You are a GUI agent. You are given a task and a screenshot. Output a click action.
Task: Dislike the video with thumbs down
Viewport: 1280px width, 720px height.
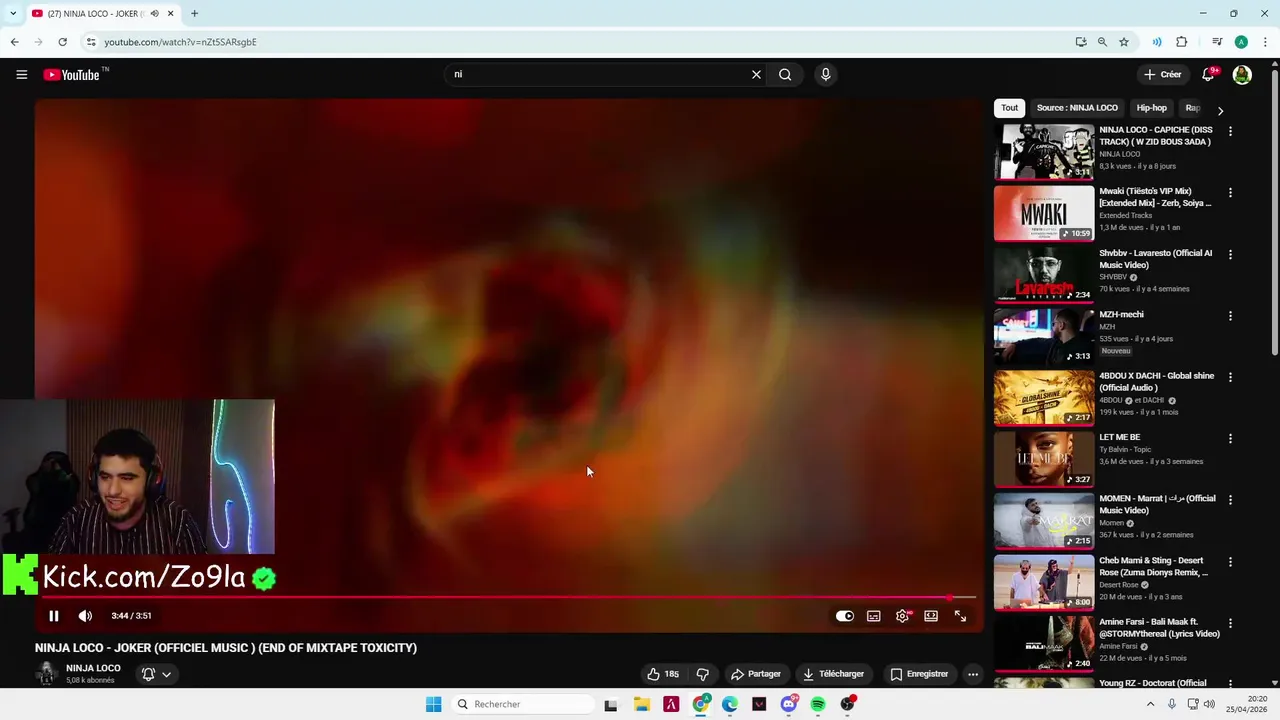coord(702,674)
